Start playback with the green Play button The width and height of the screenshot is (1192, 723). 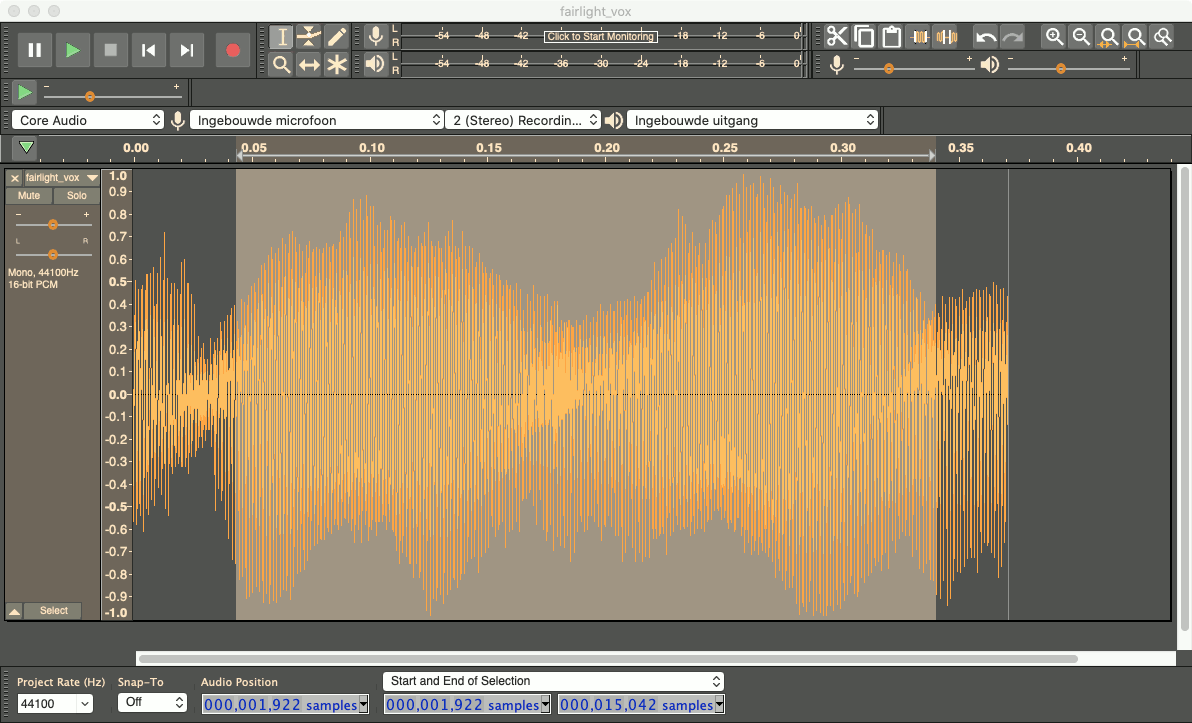72,50
